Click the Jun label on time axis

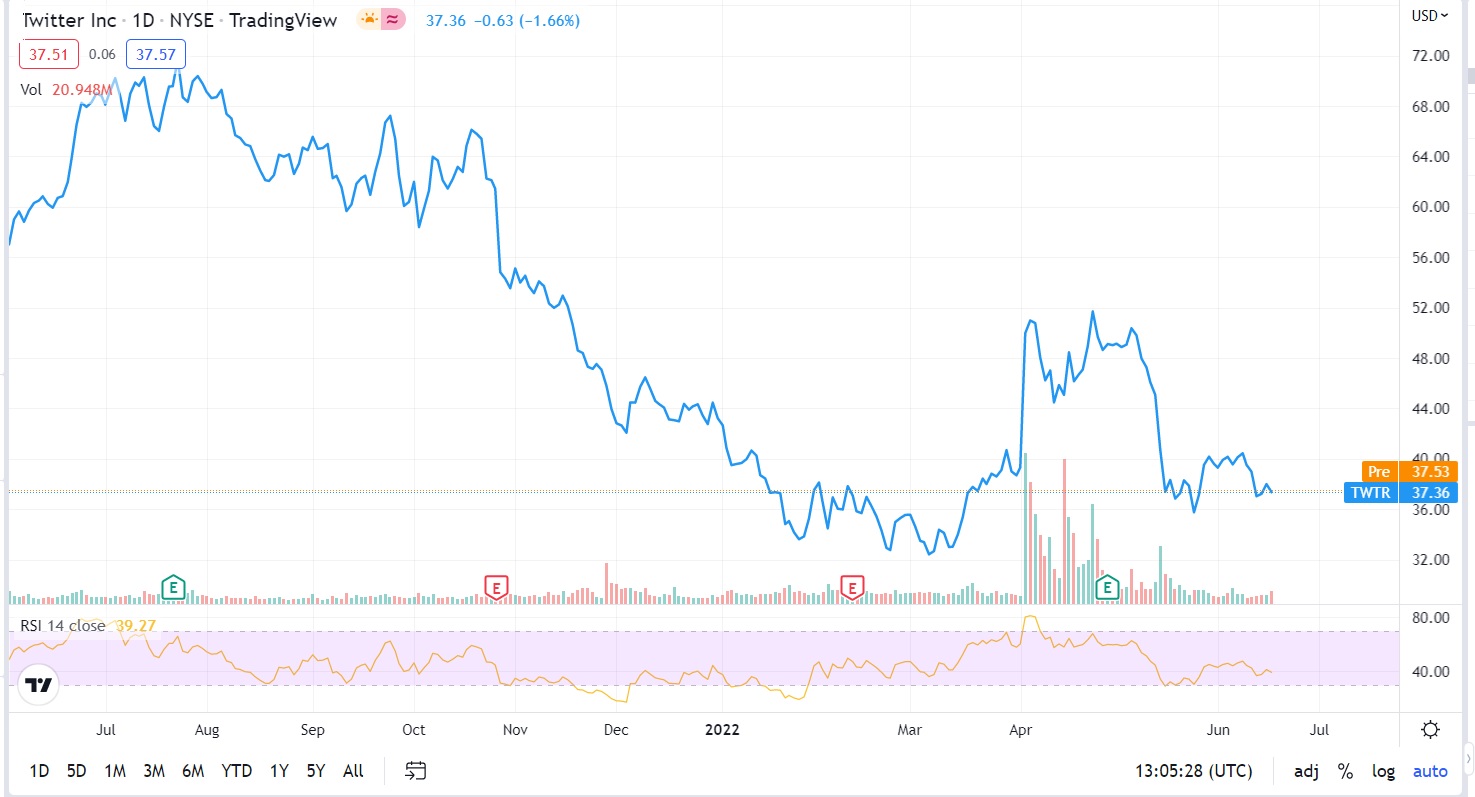point(1217,730)
